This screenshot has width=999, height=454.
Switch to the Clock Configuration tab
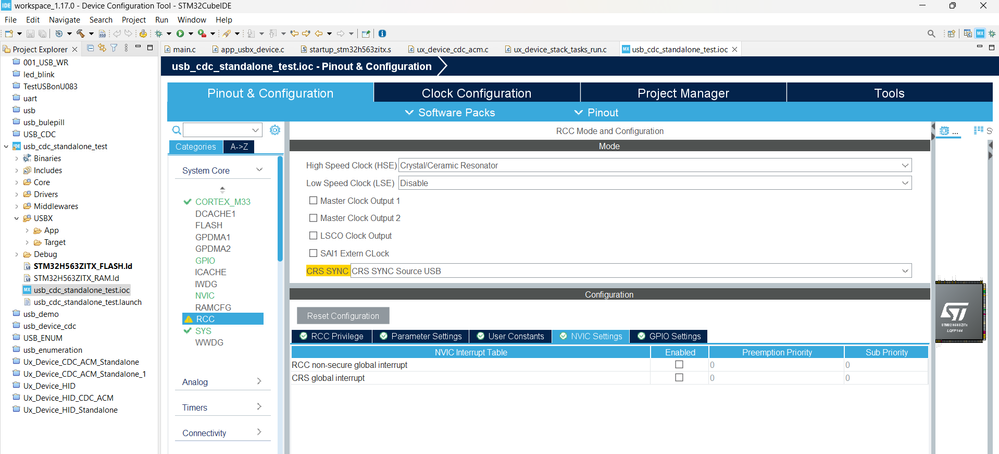pos(477,93)
